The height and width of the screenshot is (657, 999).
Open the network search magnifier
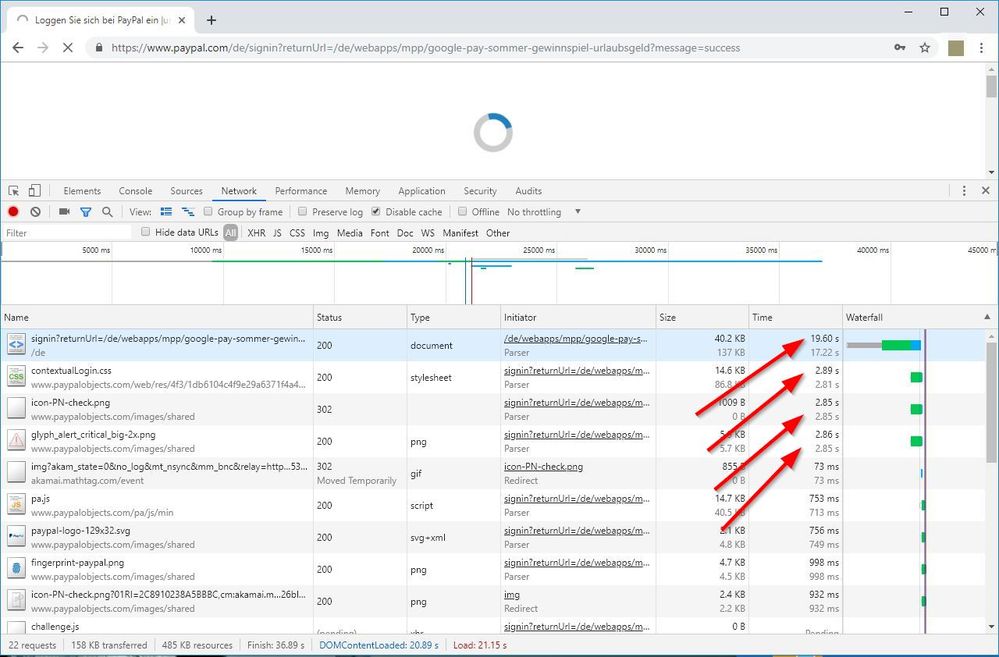[x=107, y=212]
